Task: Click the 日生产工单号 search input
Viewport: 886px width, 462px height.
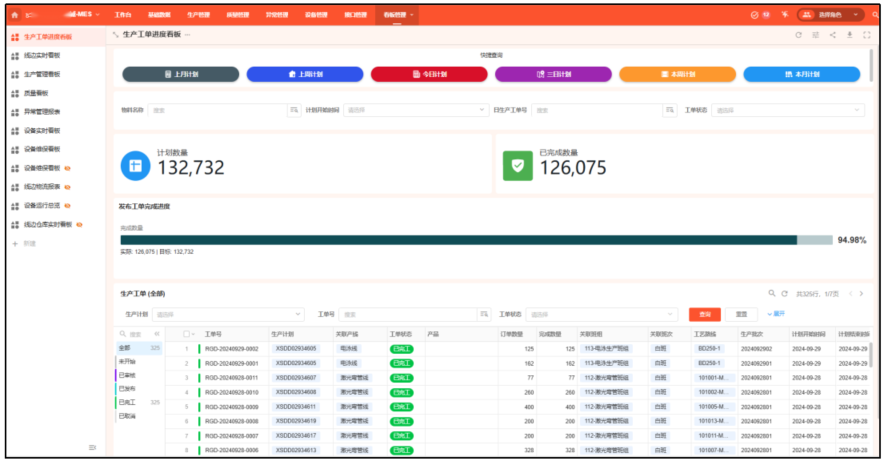Action: 597,110
